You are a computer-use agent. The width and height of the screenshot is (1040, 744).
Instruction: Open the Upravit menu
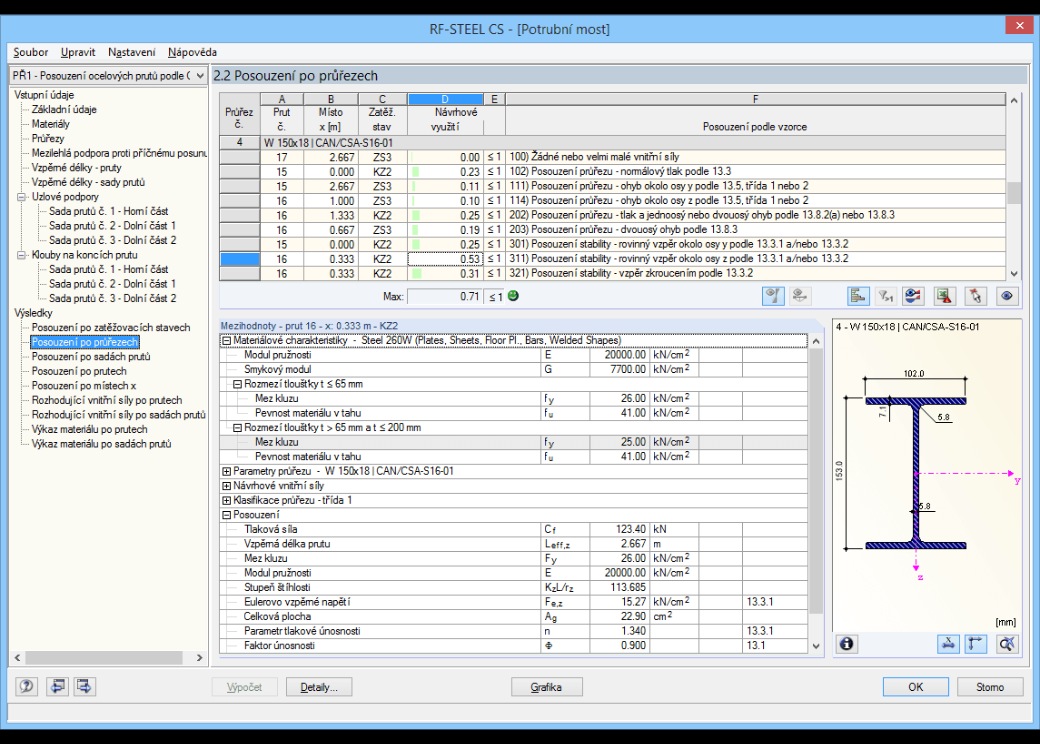[78, 52]
